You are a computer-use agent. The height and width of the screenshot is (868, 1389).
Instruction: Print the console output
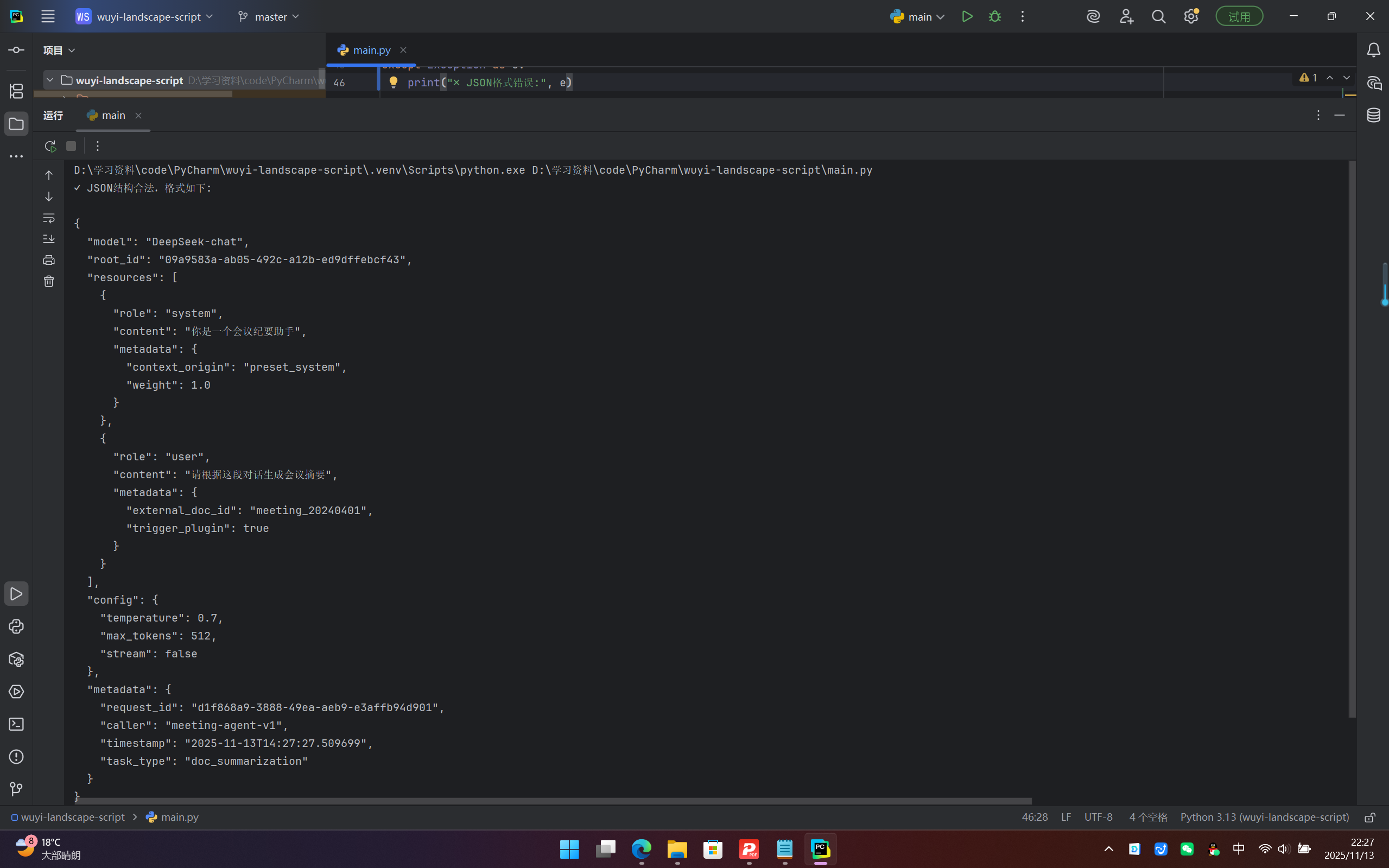[x=49, y=260]
